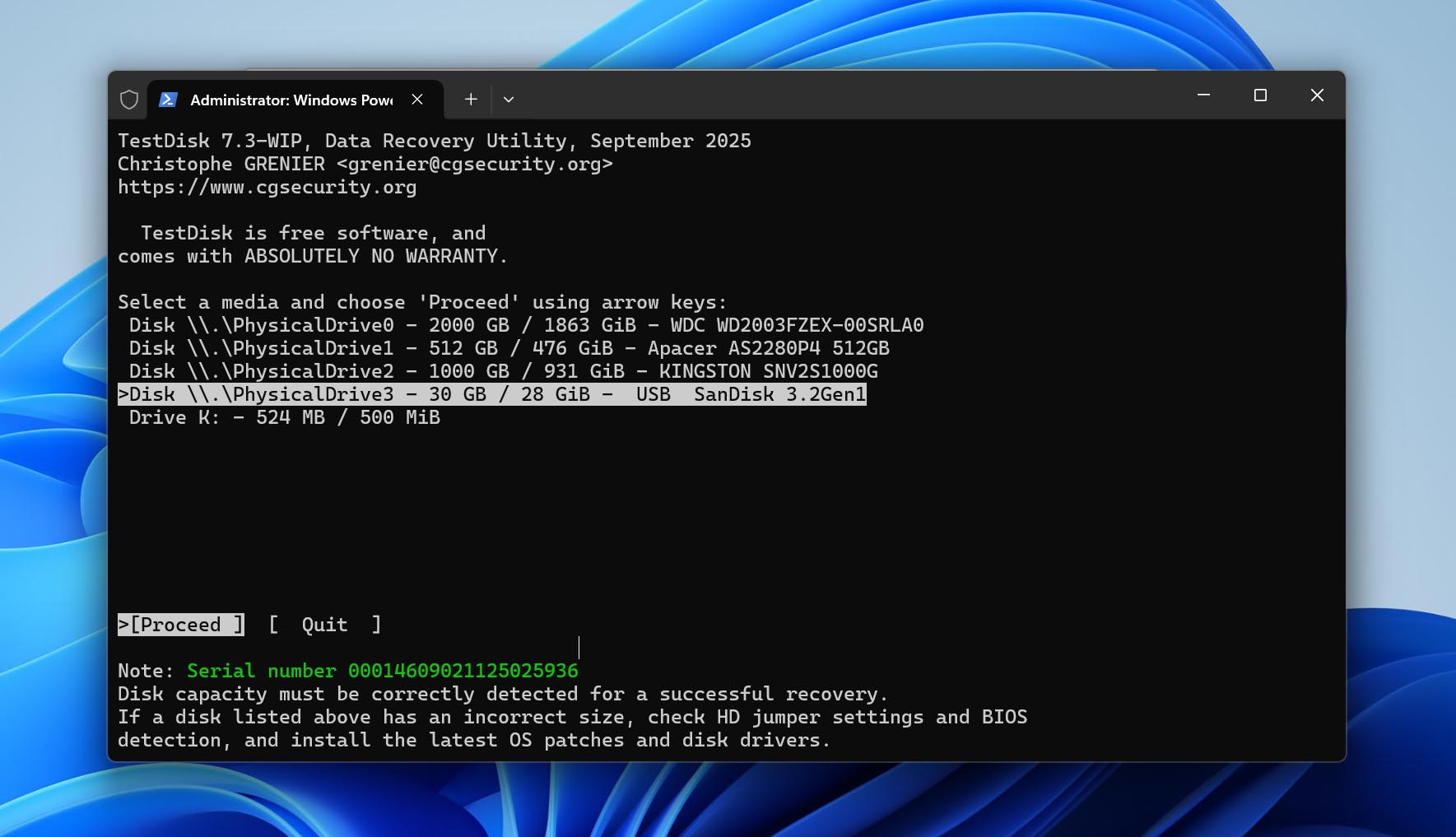
Task: Select the Quit option
Action: coord(325,625)
